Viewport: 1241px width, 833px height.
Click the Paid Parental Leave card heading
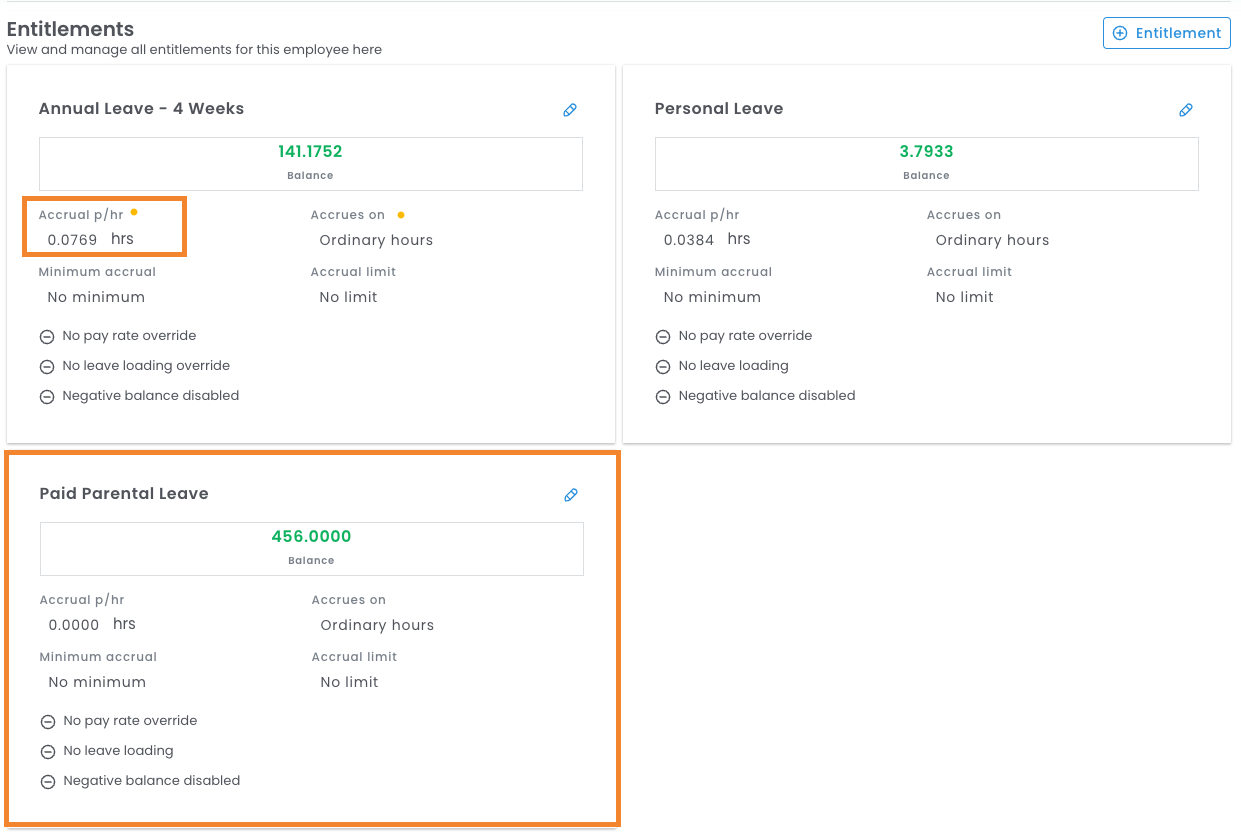pos(124,494)
